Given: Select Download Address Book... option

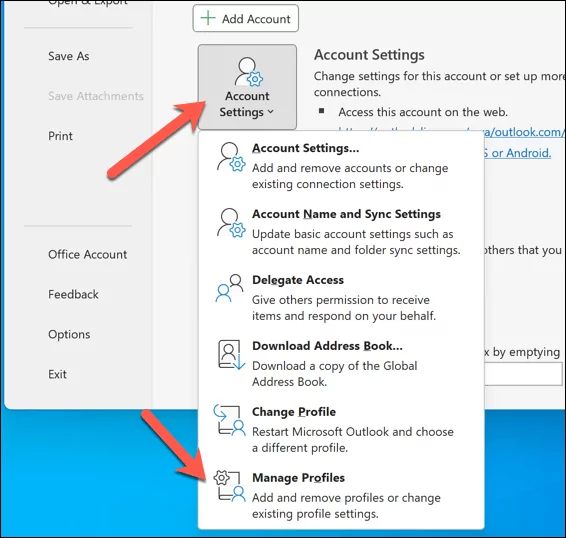Looking at the screenshot, I should (x=341, y=364).
